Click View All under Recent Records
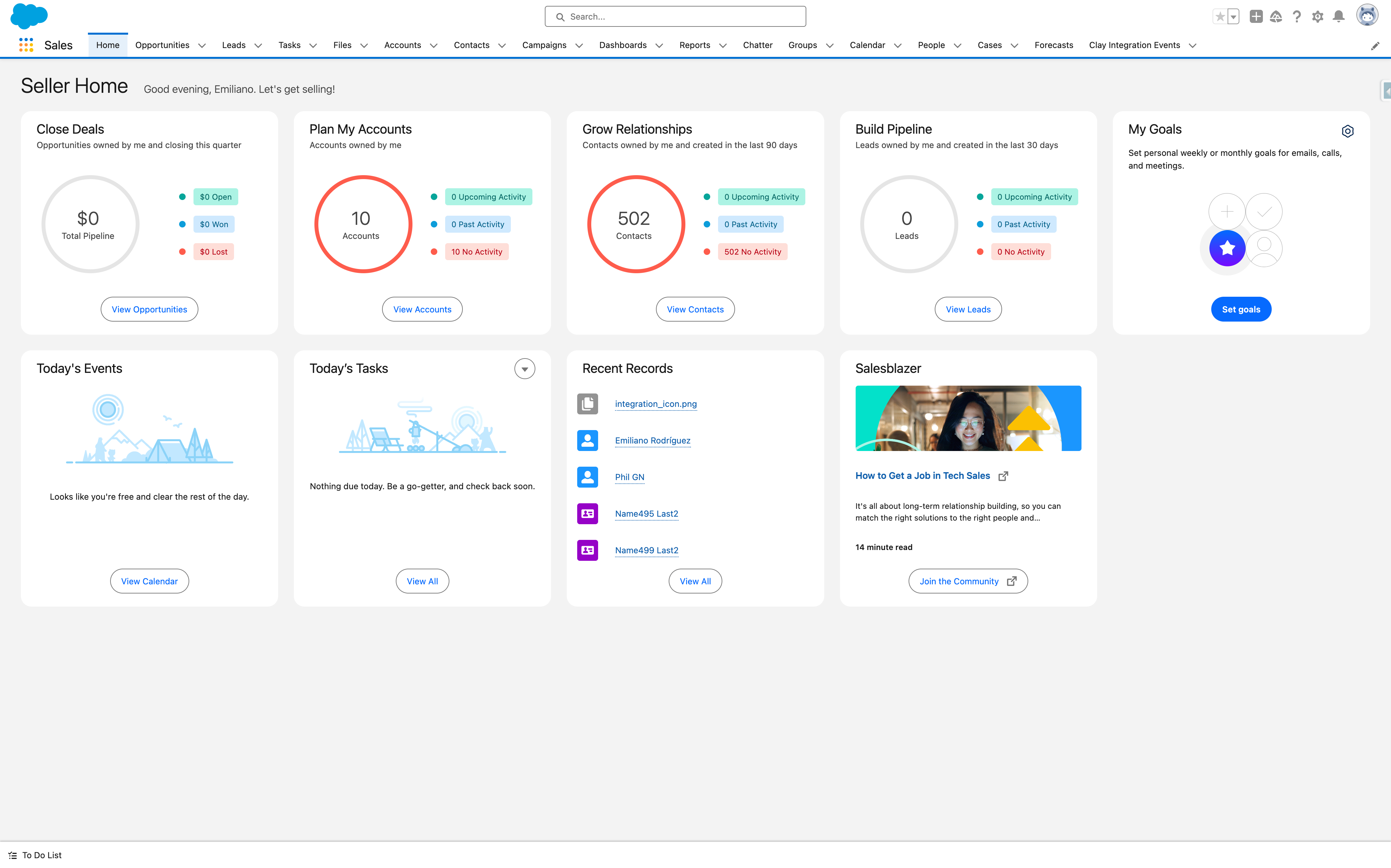Image resolution: width=1391 pixels, height=868 pixels. pos(695,581)
